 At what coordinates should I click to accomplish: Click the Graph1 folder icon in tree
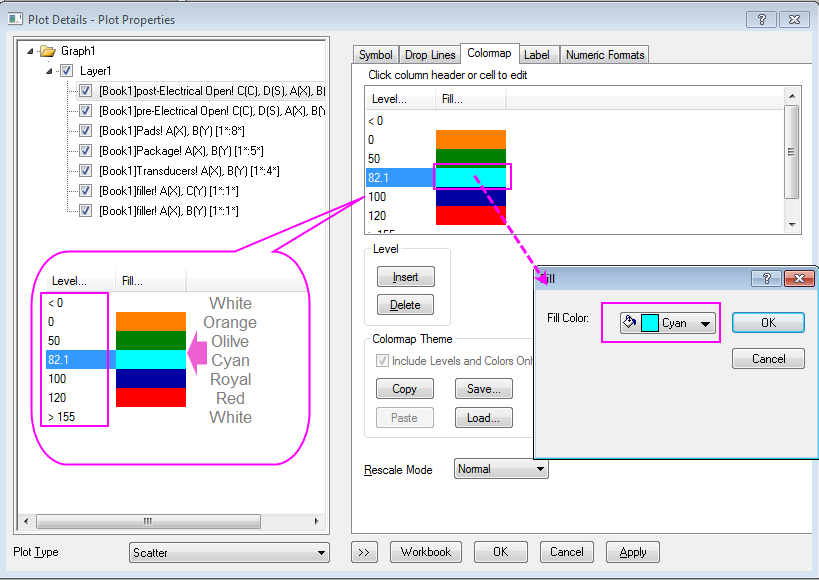(47, 51)
